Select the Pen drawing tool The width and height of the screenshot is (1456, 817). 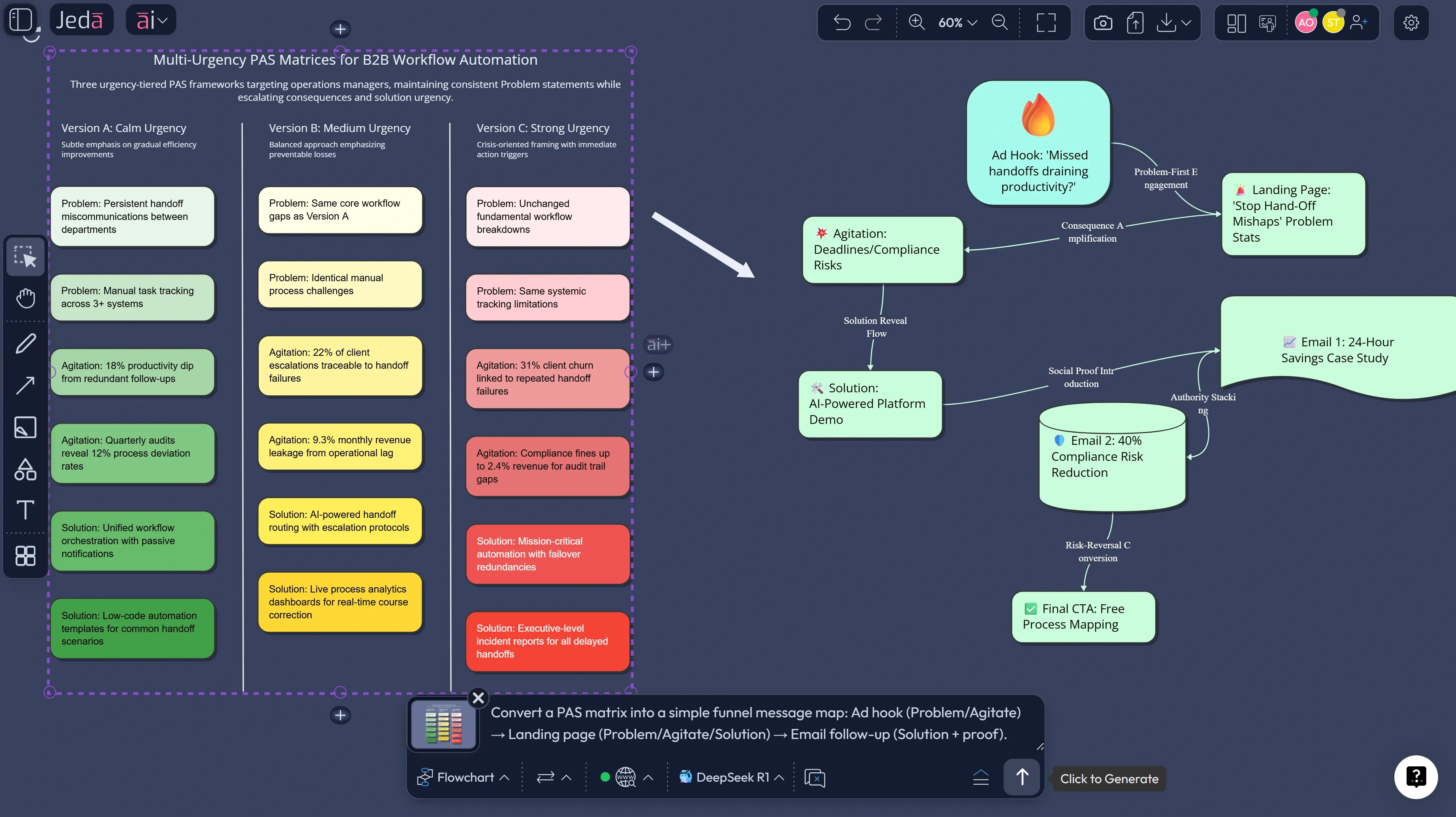tap(25, 343)
